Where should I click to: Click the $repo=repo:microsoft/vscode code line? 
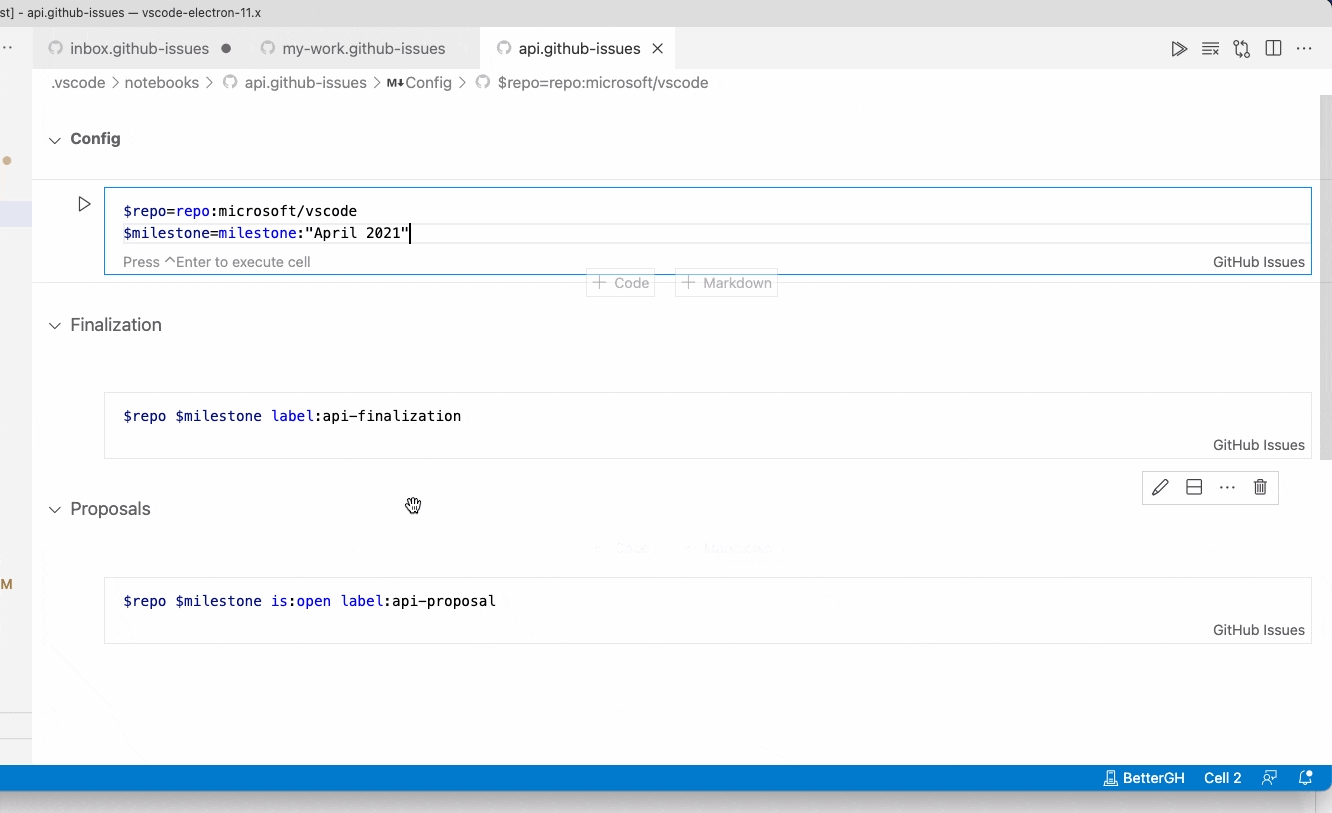240,211
